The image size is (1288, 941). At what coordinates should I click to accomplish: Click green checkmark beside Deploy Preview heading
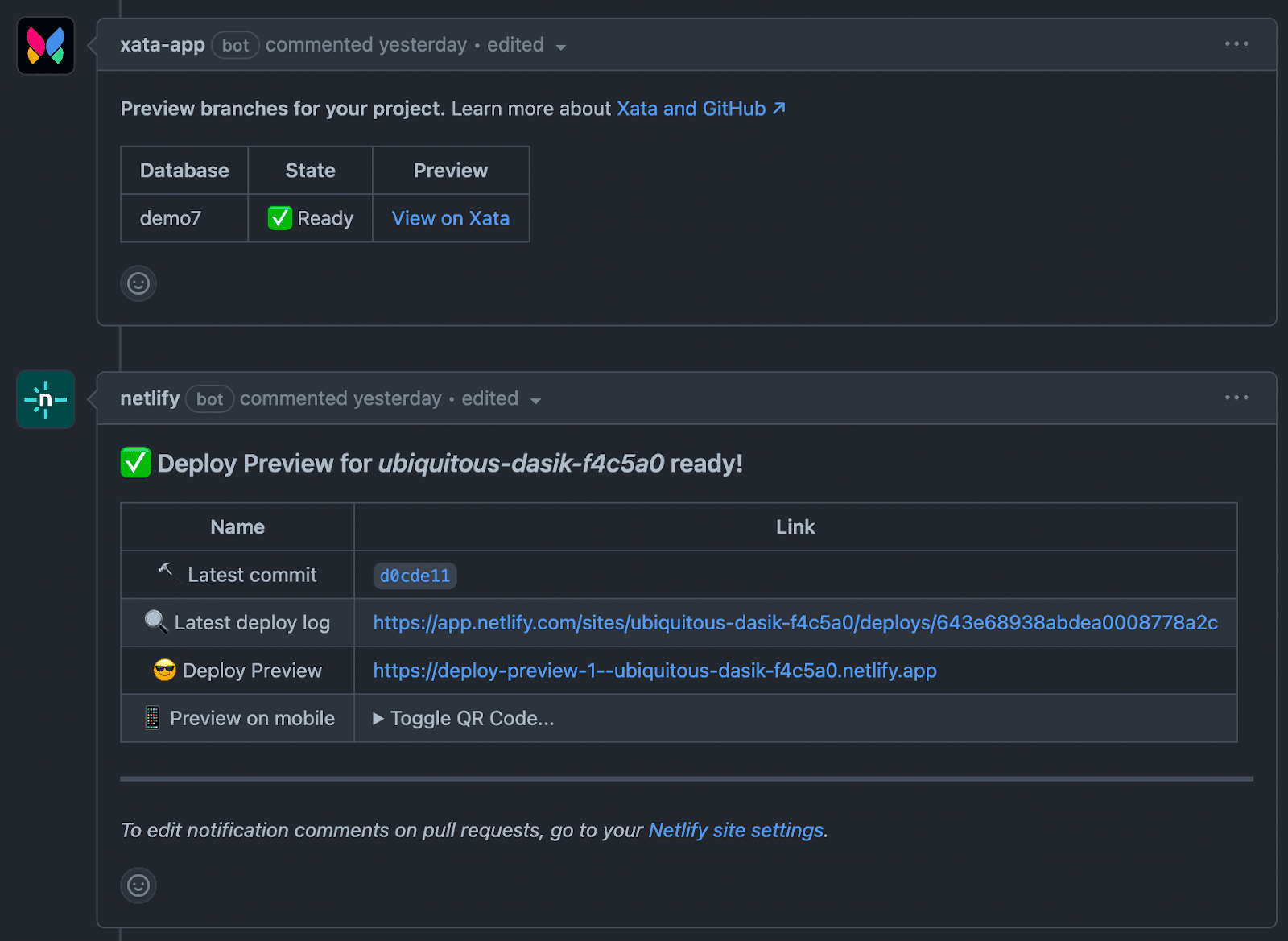136,463
